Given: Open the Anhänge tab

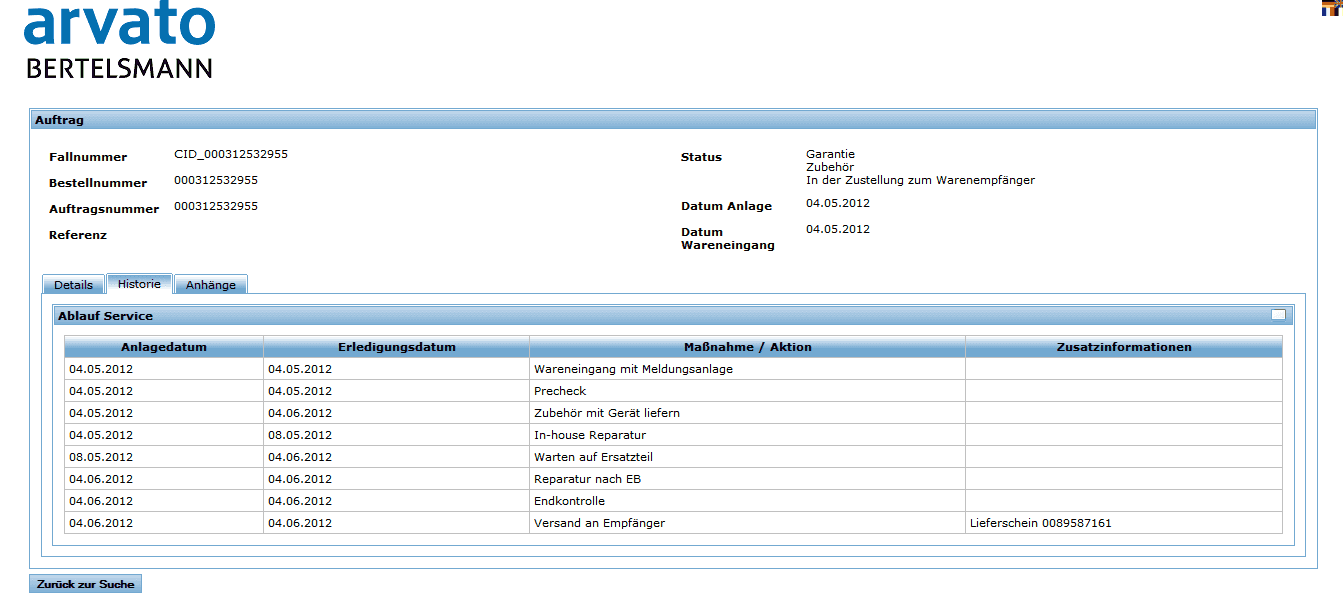Looking at the screenshot, I should click(211, 285).
